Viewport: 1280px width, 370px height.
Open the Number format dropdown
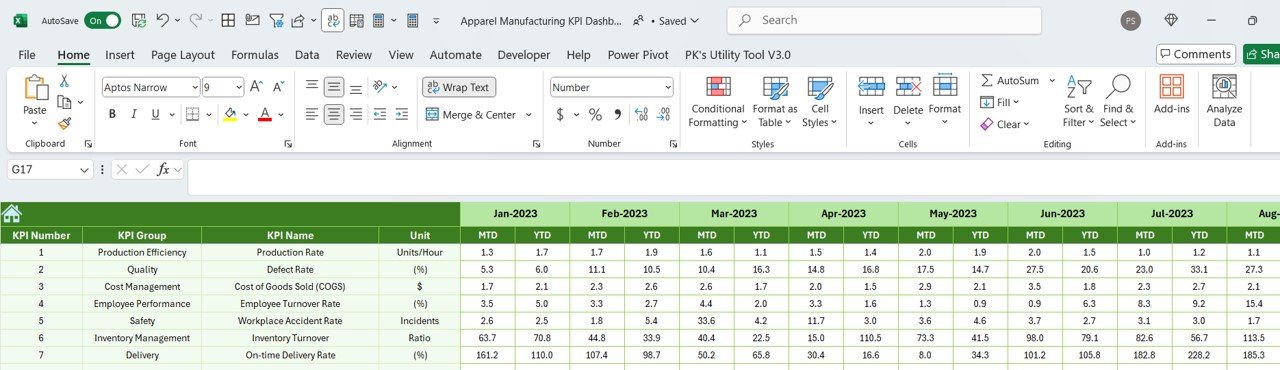[x=667, y=87]
